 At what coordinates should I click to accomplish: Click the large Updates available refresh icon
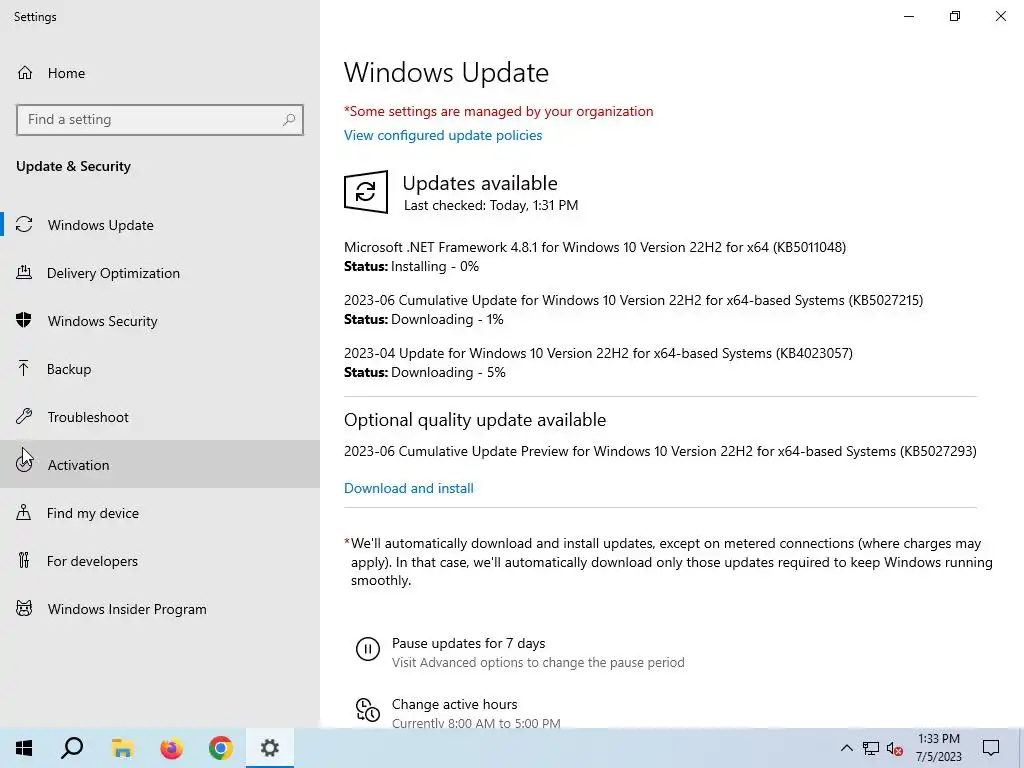[366, 192]
